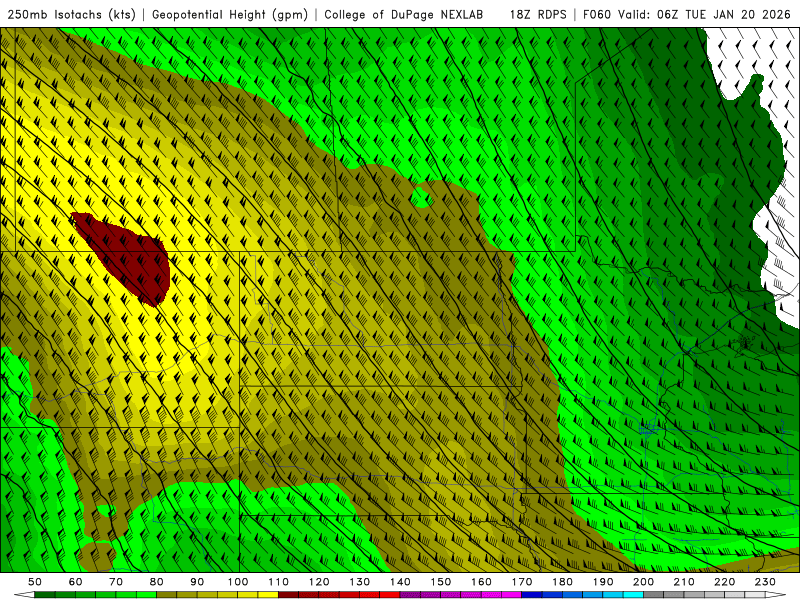Click the left arrow end of colorbar

click(x=24, y=595)
